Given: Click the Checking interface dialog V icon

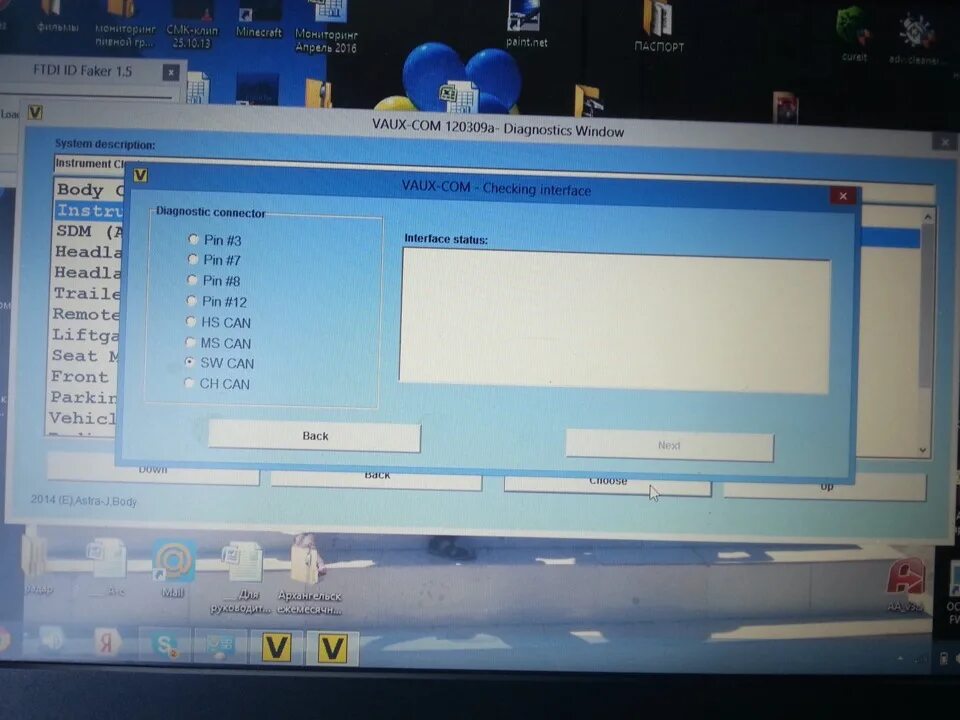Looking at the screenshot, I should (x=140, y=176).
